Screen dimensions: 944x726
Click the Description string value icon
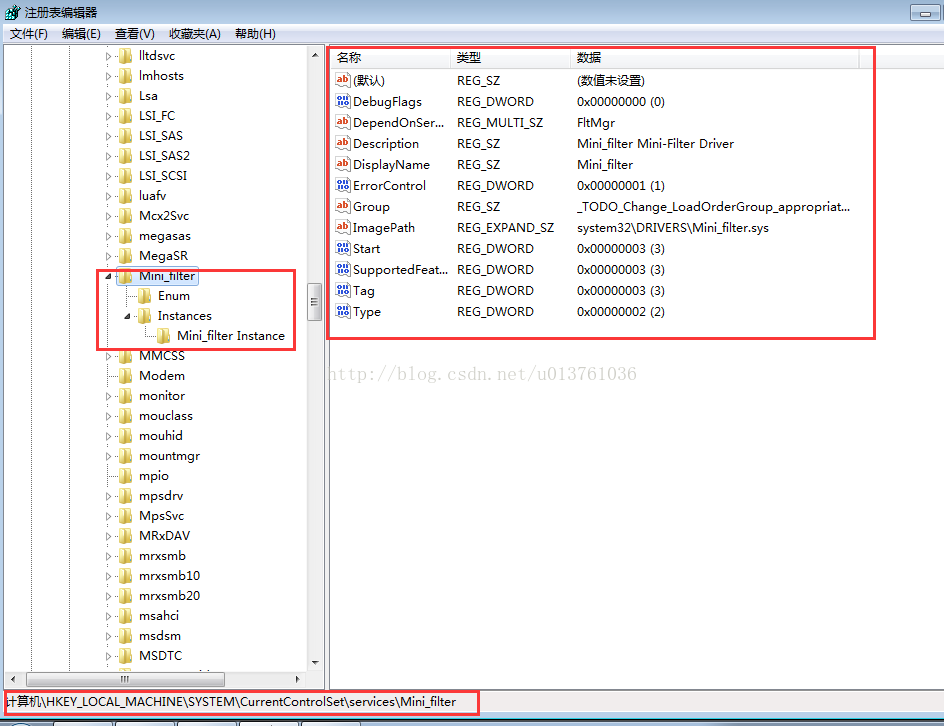point(343,143)
